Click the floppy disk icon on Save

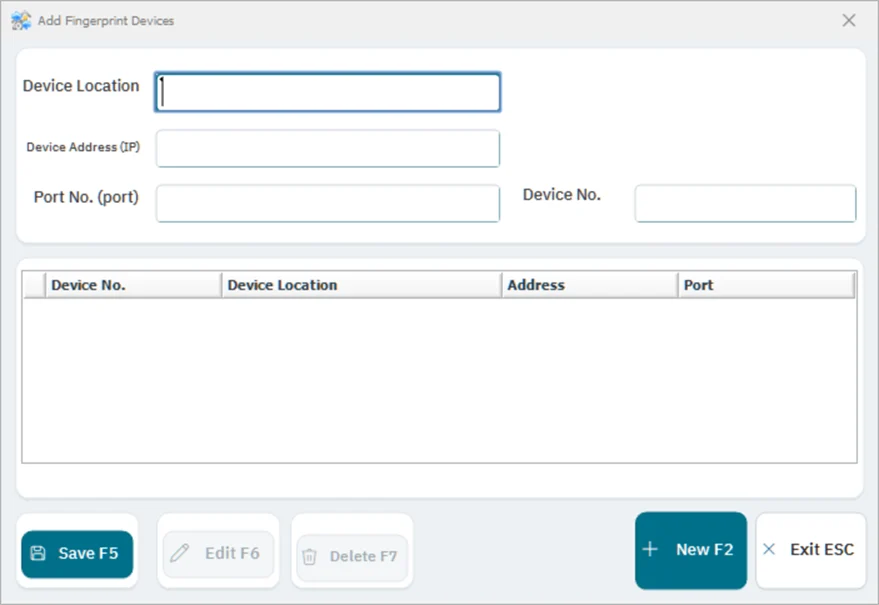[38, 553]
